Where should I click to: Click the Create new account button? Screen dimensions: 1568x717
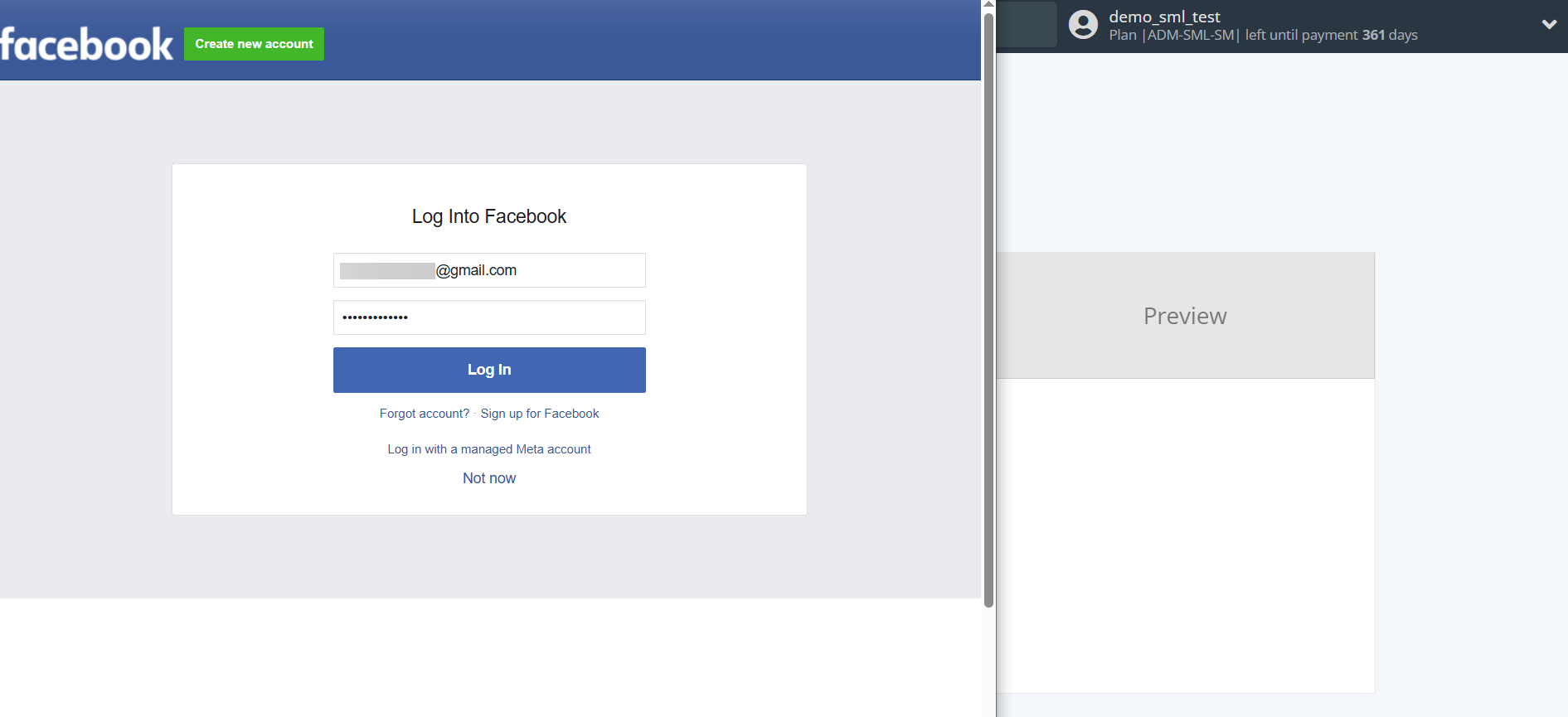pos(254,44)
